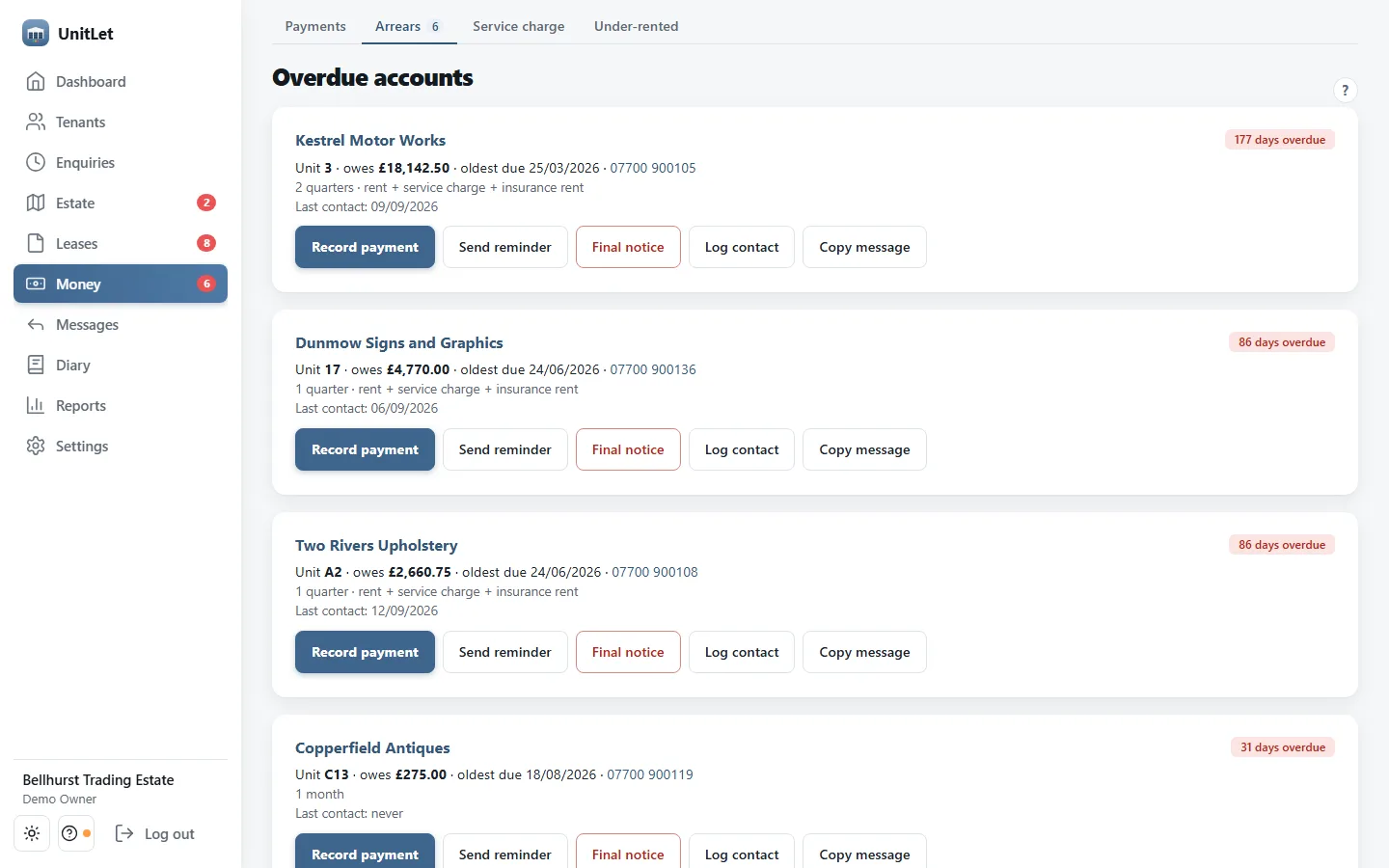
Task: Log contact for Two Rivers Upholstery
Action: 742,652
